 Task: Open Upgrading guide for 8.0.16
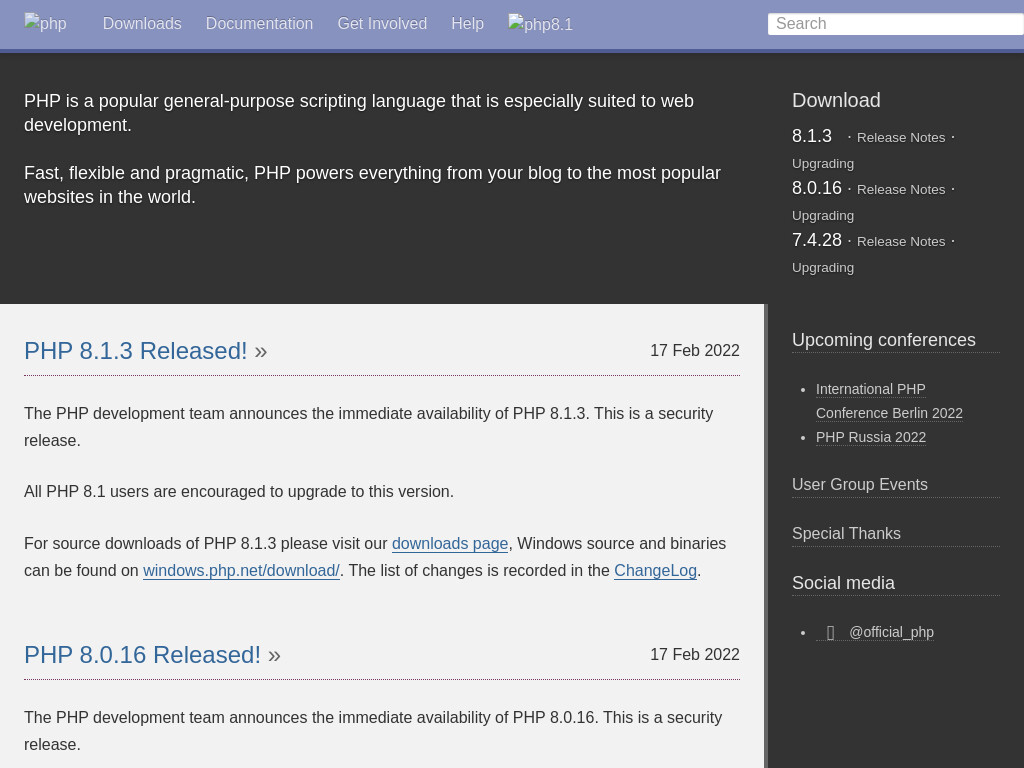(x=823, y=216)
